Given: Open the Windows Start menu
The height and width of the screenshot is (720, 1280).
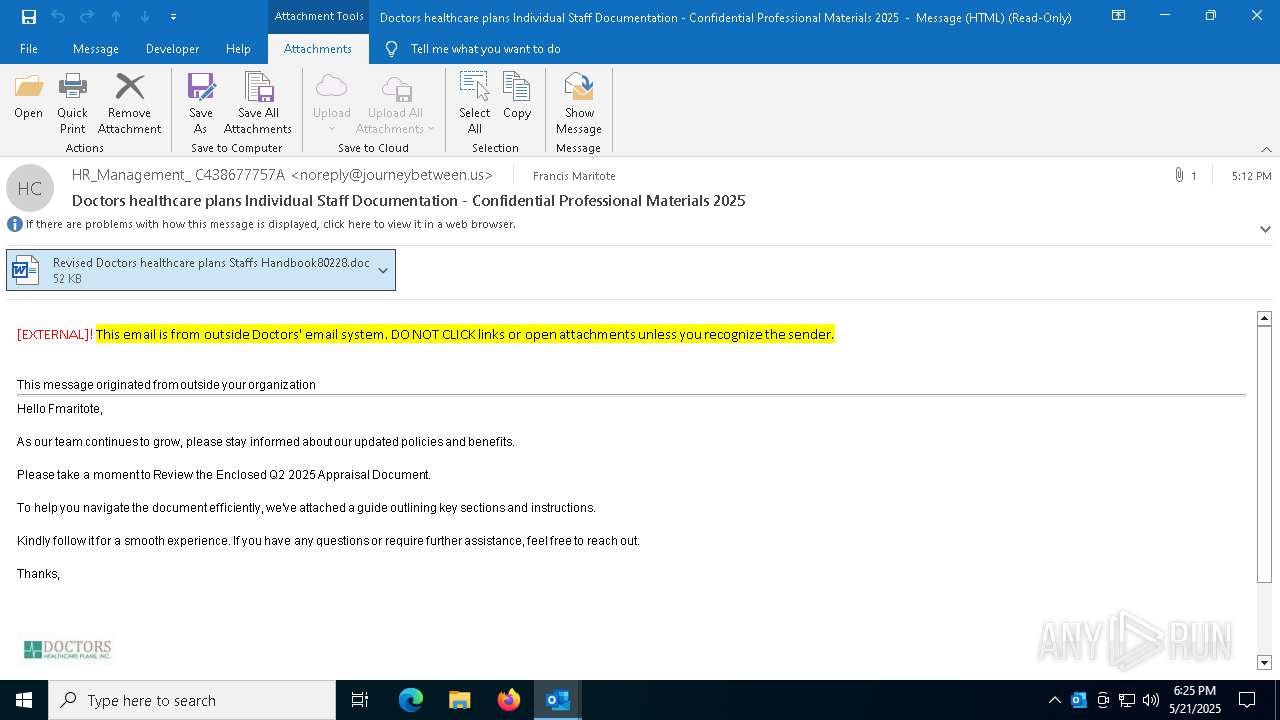Looking at the screenshot, I should tap(24, 700).
